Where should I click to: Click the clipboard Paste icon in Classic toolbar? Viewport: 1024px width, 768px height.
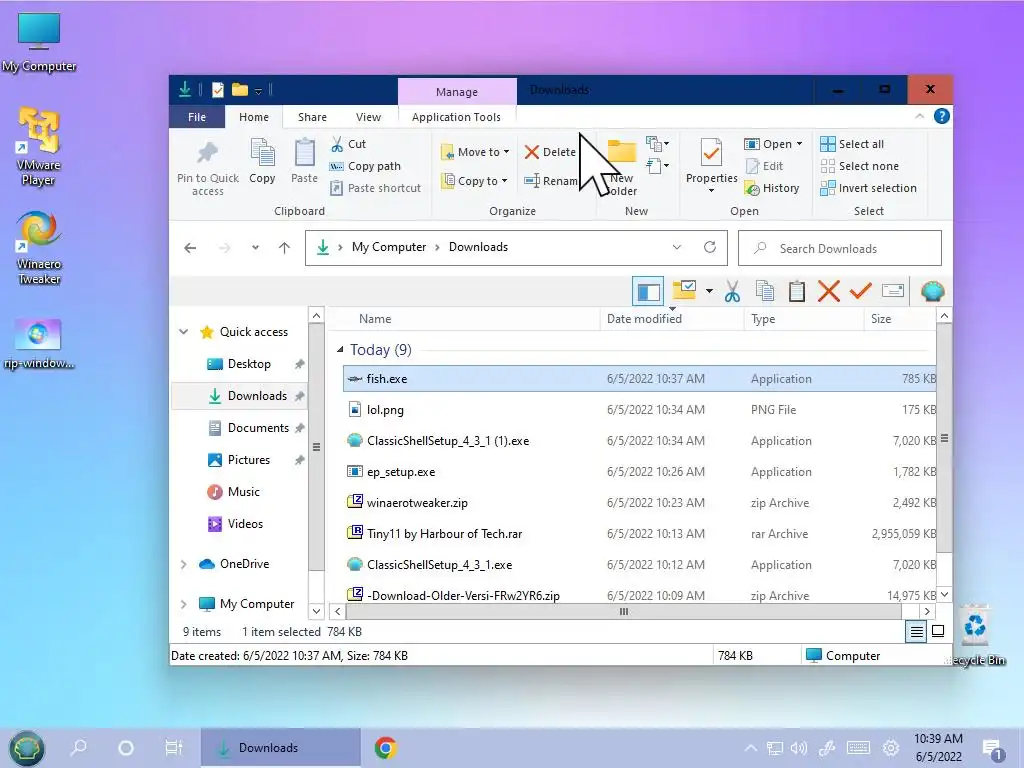tap(797, 291)
